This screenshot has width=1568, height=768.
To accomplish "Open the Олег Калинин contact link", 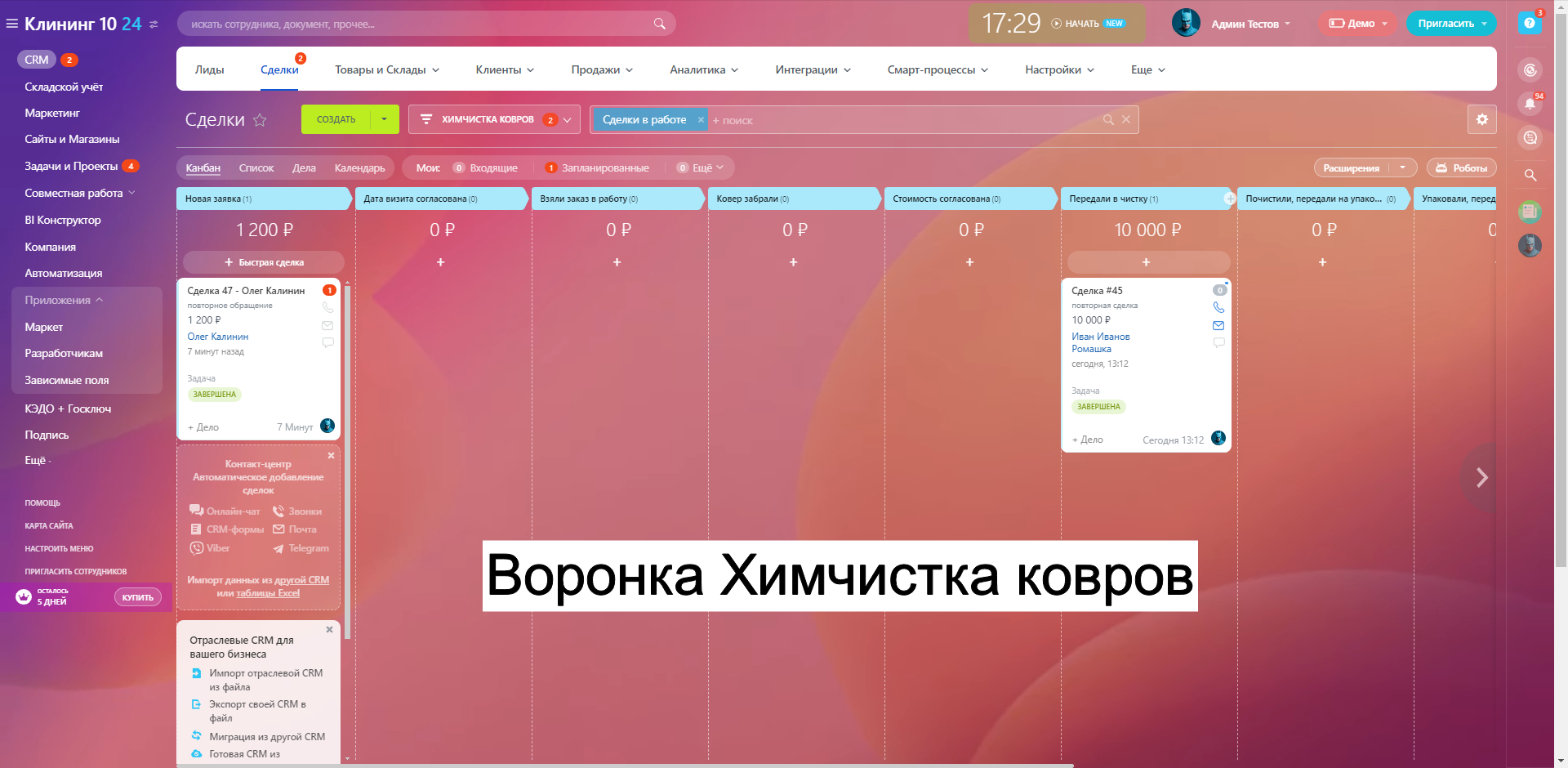I will [218, 337].
